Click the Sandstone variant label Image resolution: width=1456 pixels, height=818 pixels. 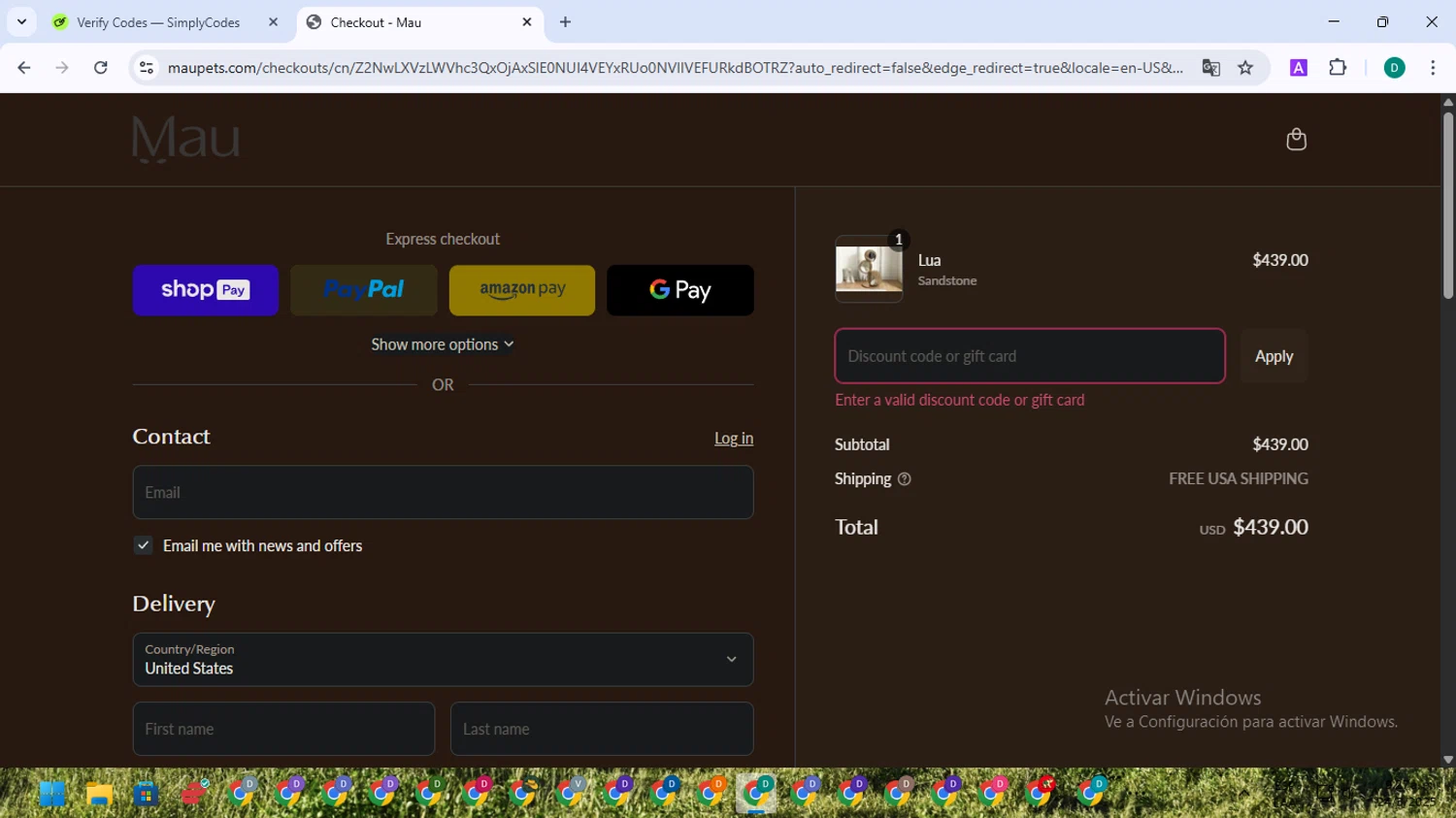[x=947, y=281]
